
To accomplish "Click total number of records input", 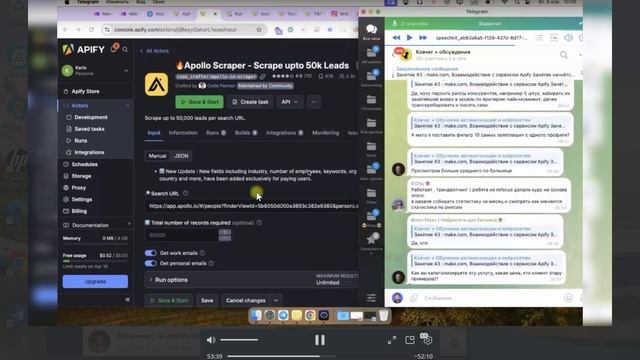I will point(182,235).
